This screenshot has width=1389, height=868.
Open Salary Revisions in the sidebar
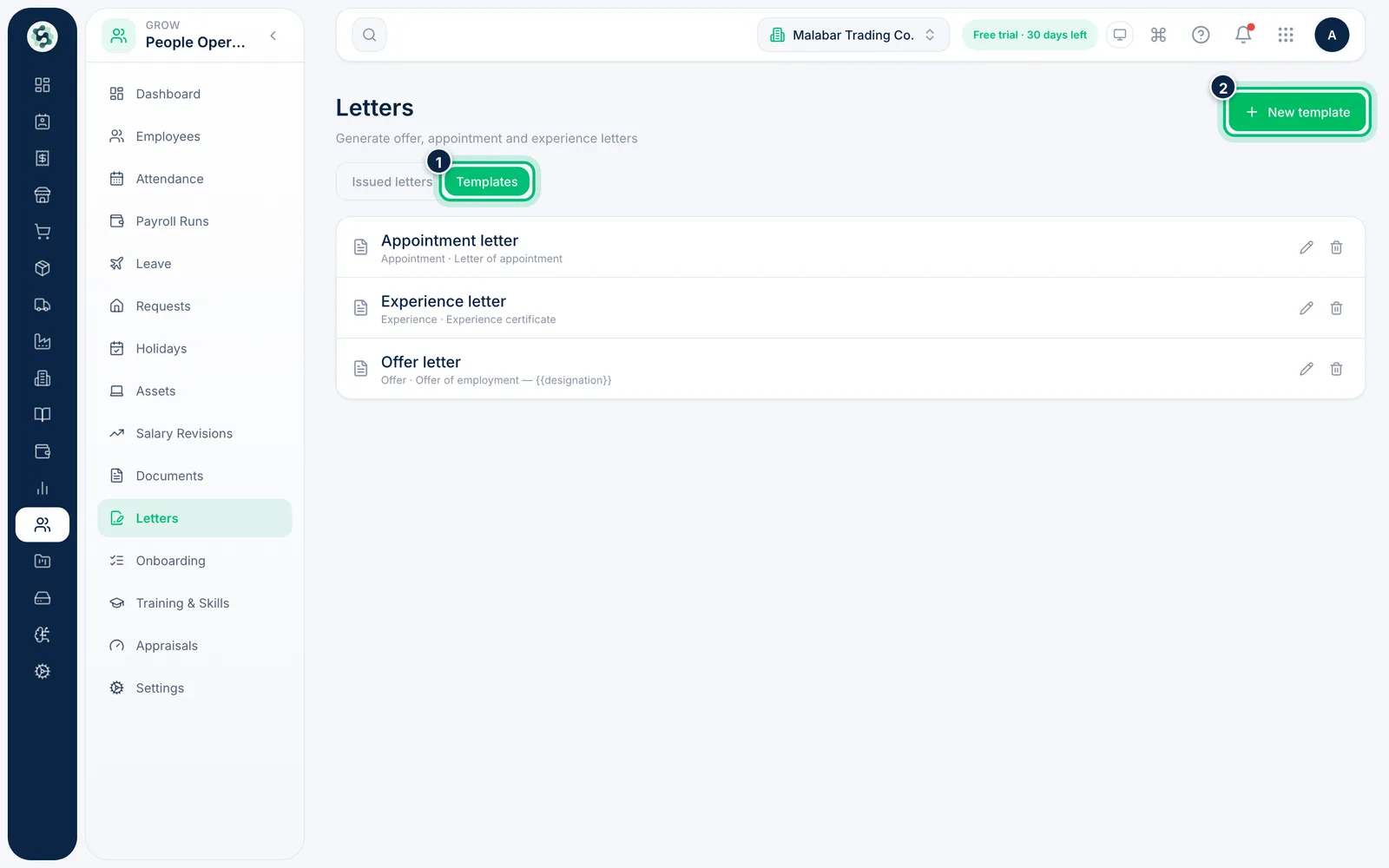click(194, 434)
